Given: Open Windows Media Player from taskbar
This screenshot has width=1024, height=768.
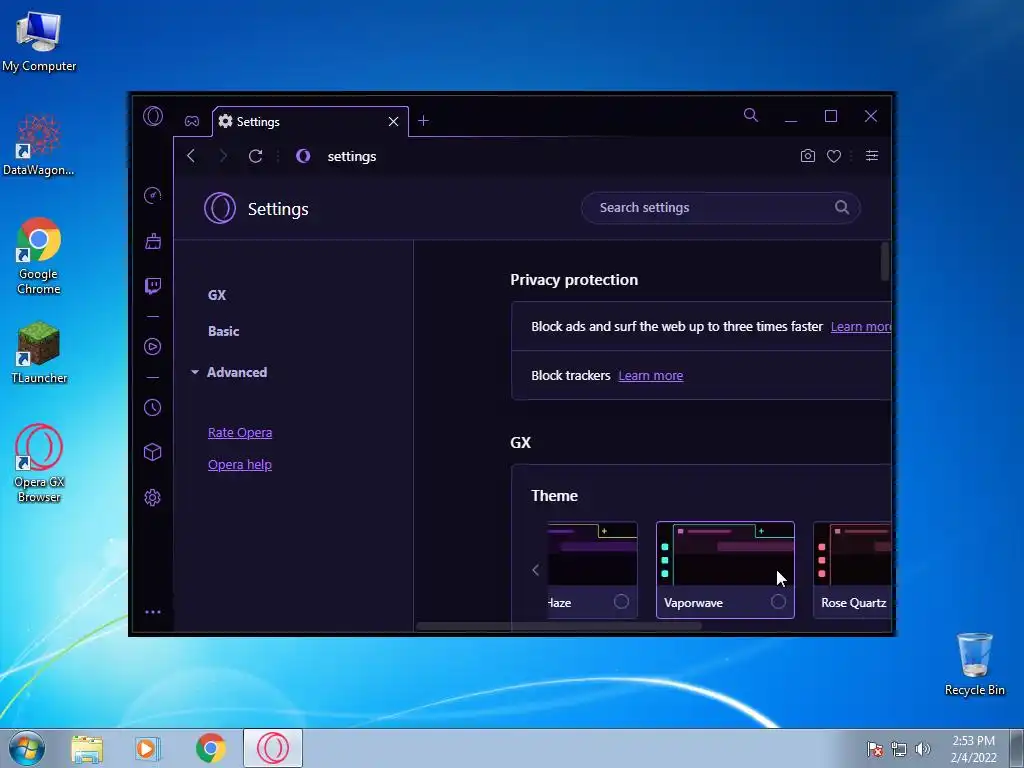Looking at the screenshot, I should click(x=148, y=748).
